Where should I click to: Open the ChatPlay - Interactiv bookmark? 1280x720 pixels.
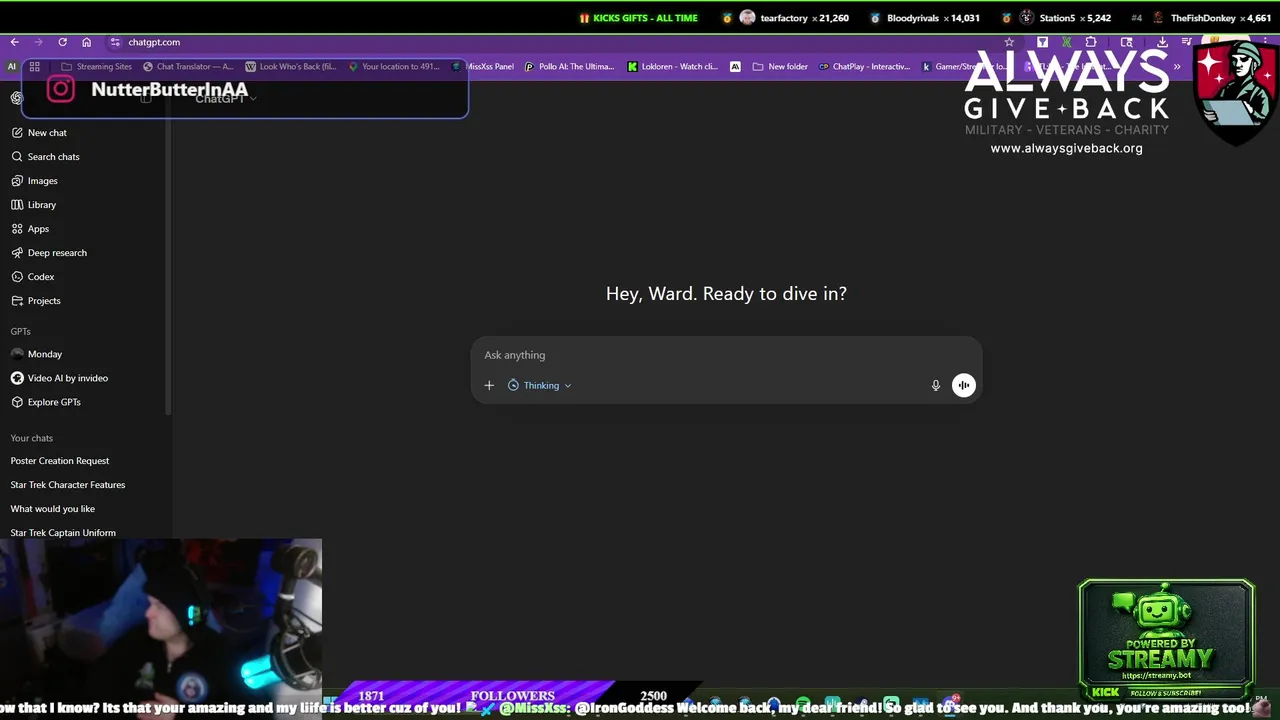tap(864, 67)
